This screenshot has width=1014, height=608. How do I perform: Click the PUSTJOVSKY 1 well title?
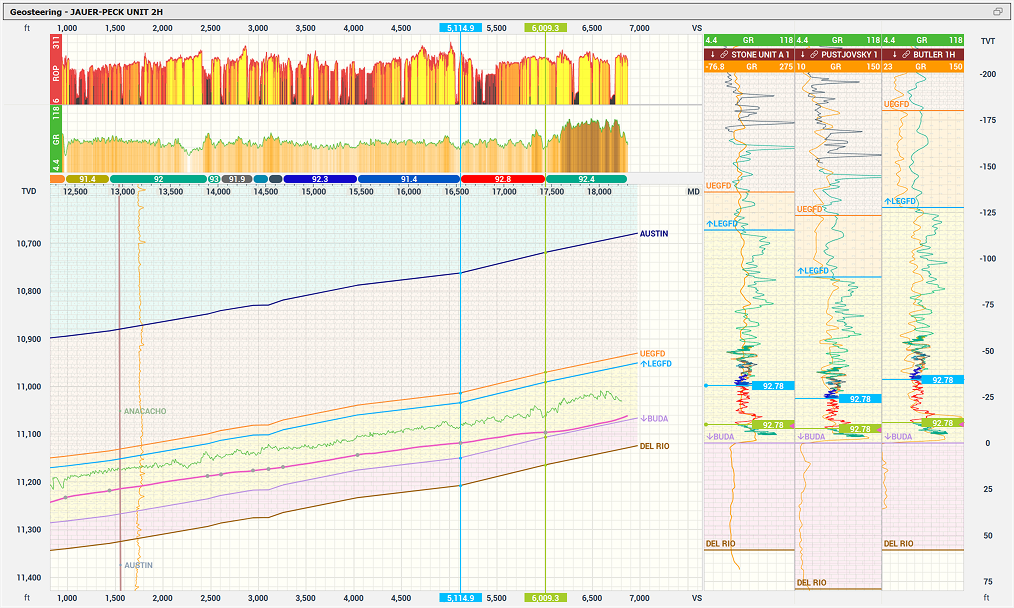click(x=850, y=54)
